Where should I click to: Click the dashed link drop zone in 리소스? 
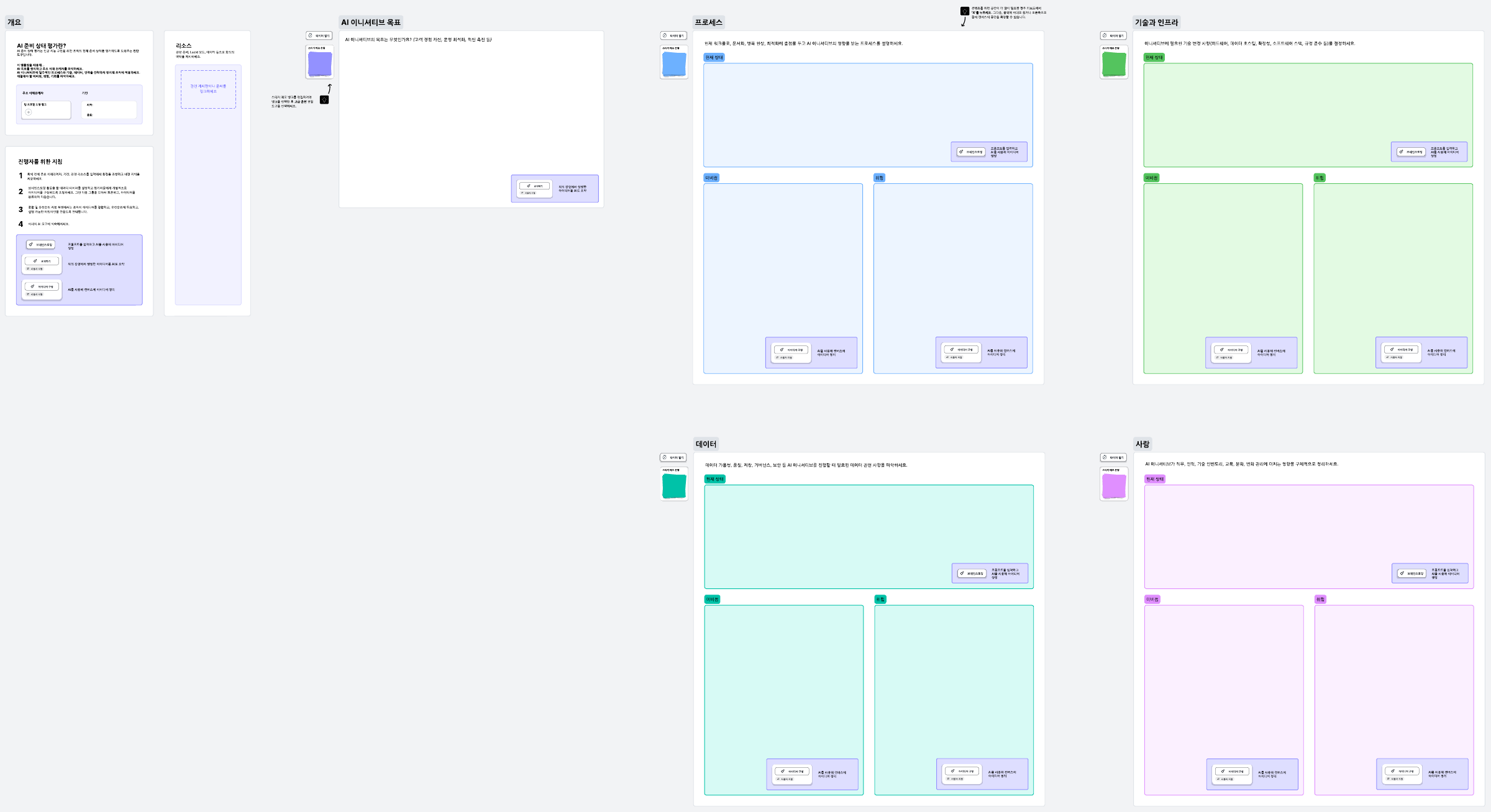click(208, 89)
